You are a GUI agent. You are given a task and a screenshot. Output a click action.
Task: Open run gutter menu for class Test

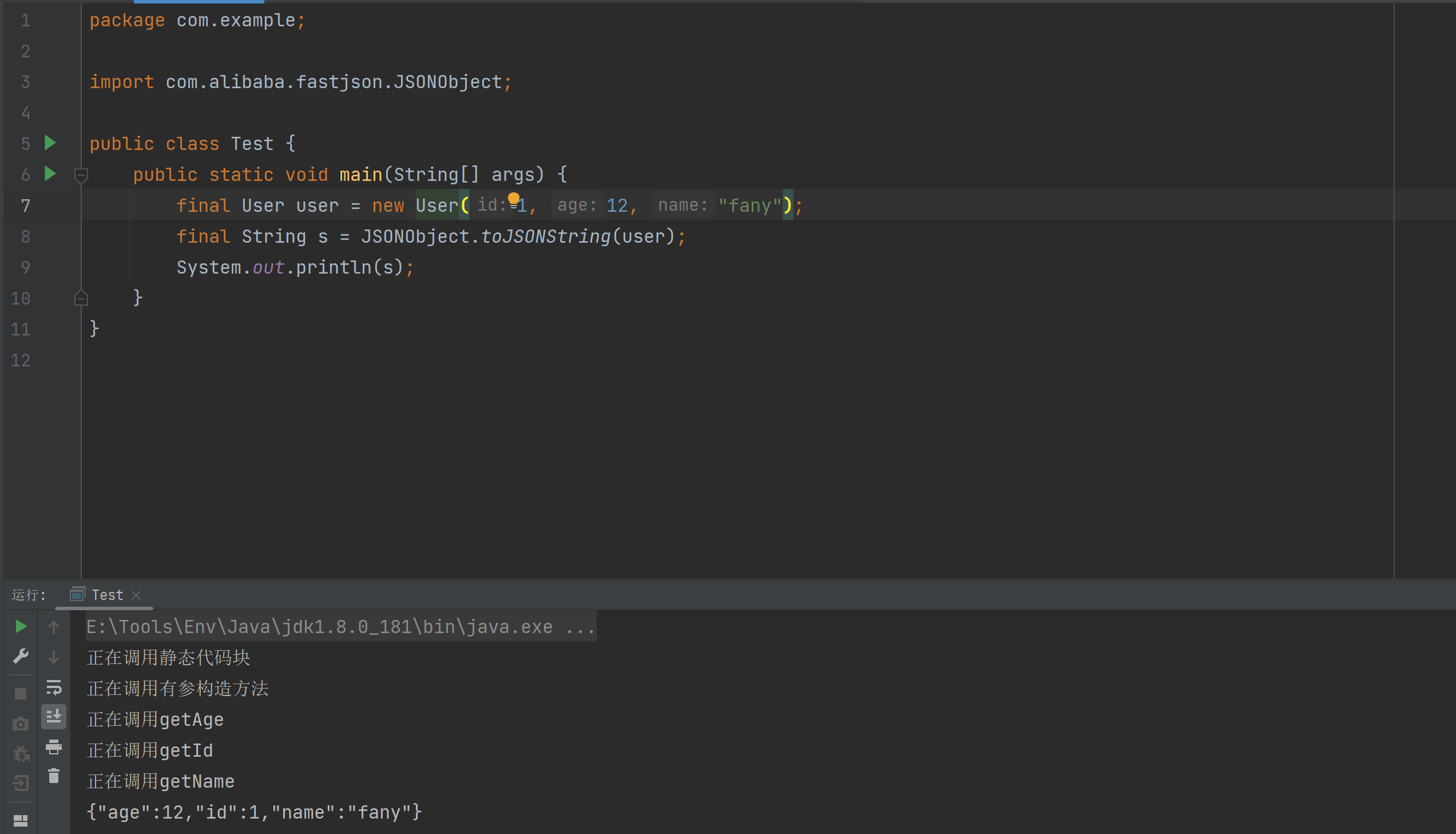50,143
